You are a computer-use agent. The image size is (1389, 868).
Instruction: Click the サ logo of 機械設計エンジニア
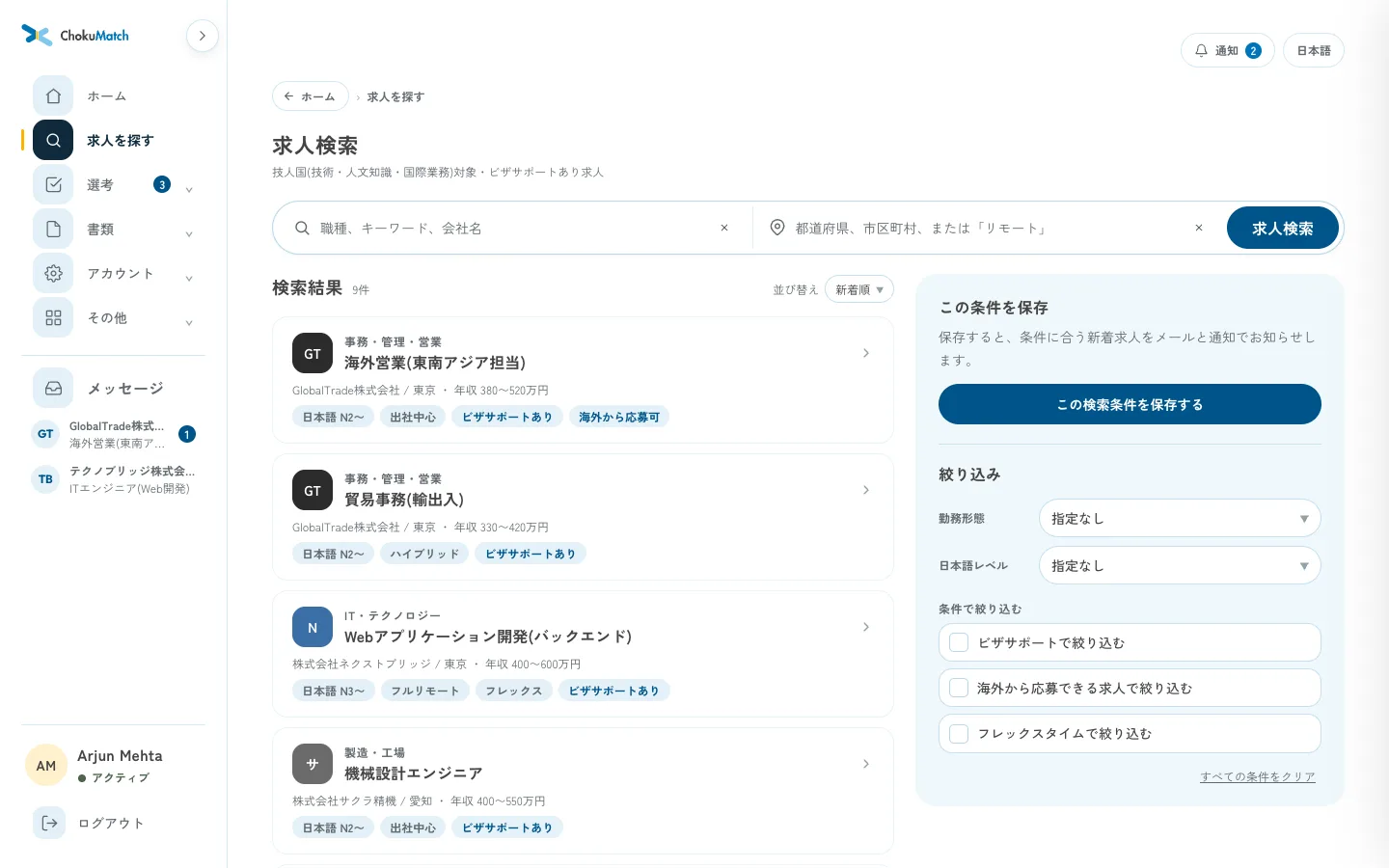(313, 765)
